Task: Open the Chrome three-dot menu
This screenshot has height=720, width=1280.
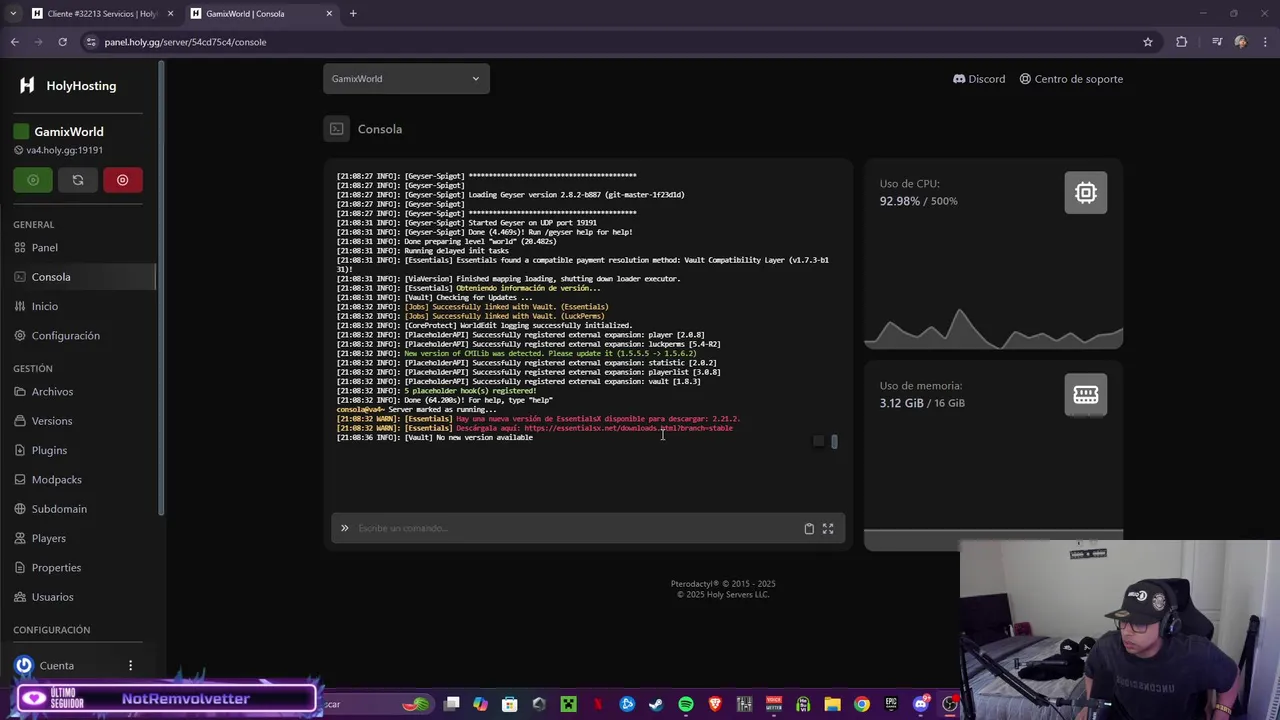Action: click(1266, 42)
